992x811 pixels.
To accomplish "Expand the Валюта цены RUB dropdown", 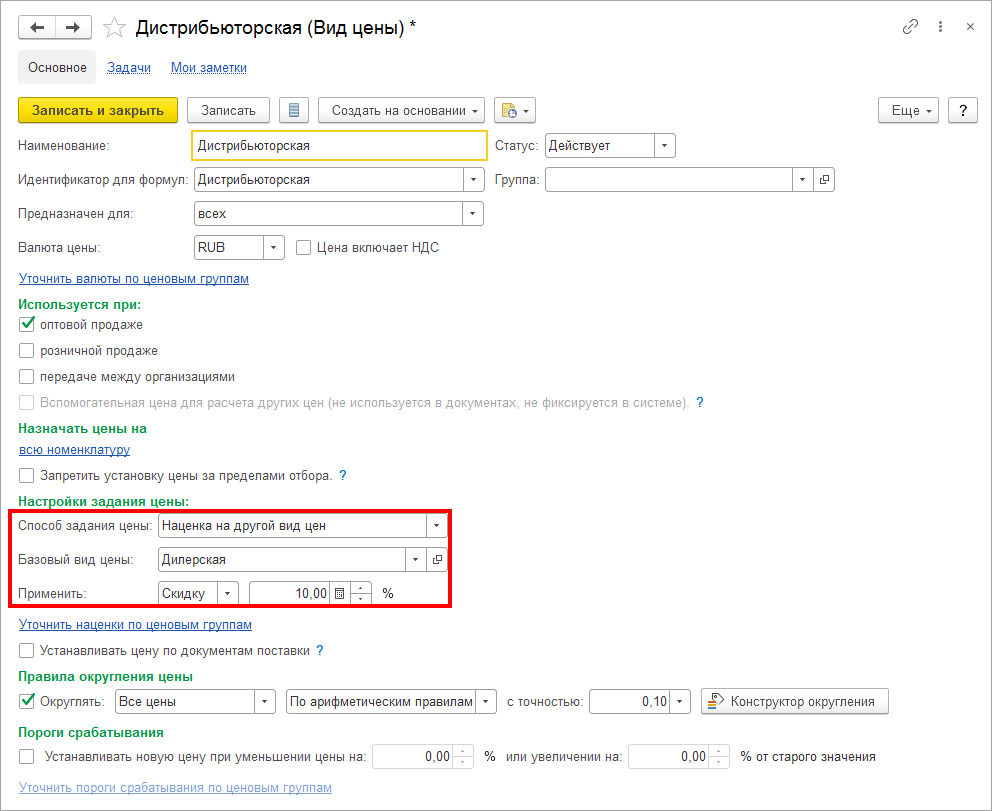I will [x=274, y=247].
